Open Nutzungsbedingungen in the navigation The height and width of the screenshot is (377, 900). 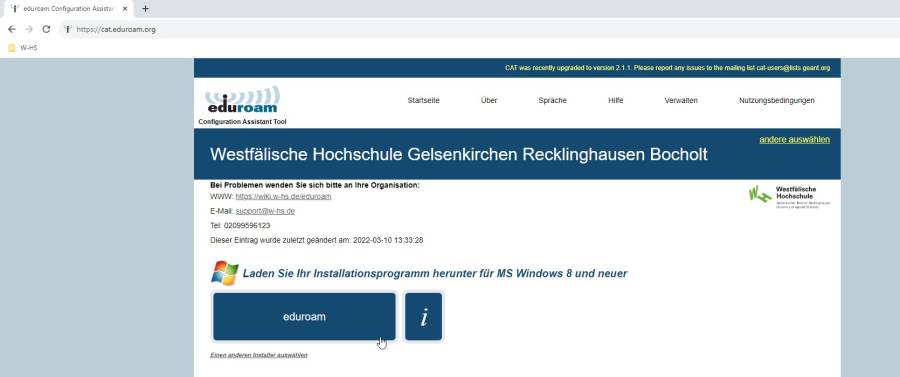[x=777, y=100]
